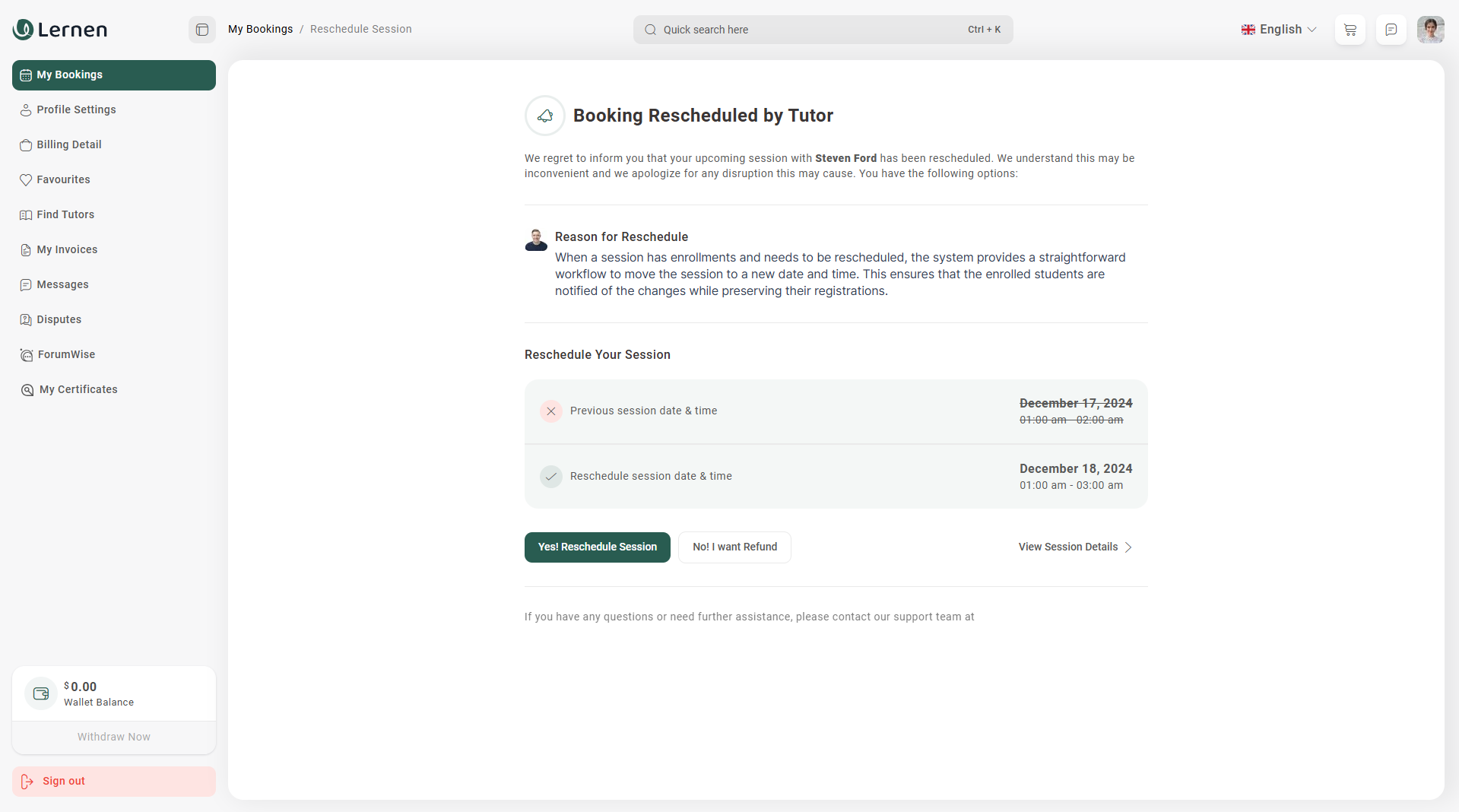Toggle the sidebar collapse icon

point(202,30)
